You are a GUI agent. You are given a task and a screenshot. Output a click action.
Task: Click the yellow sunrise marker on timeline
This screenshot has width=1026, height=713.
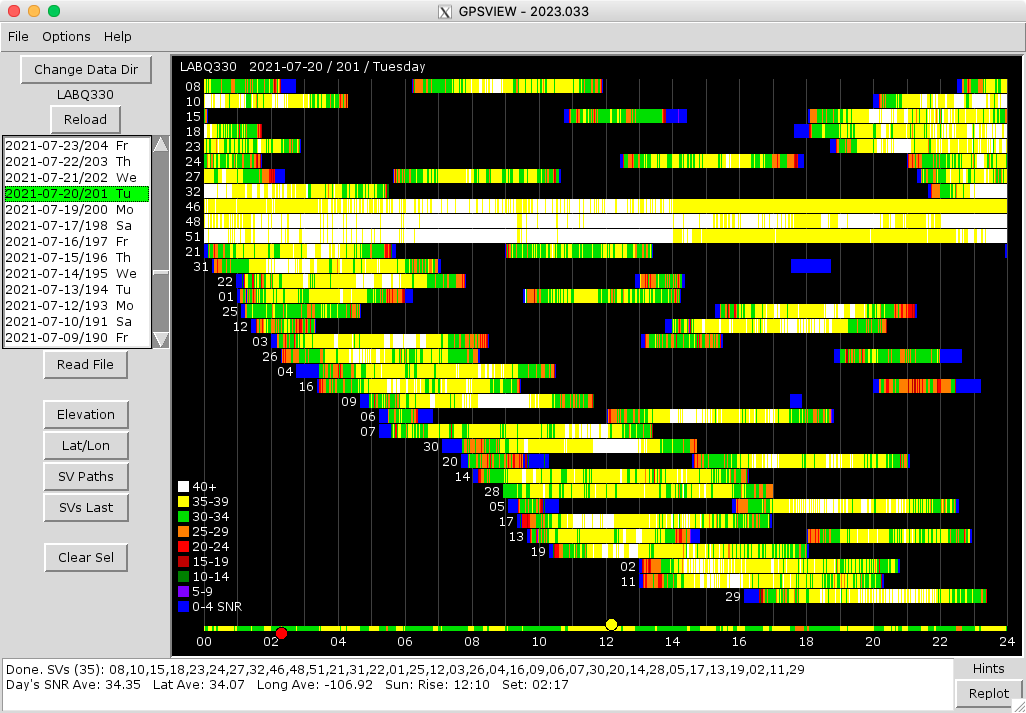pyautogui.click(x=612, y=625)
